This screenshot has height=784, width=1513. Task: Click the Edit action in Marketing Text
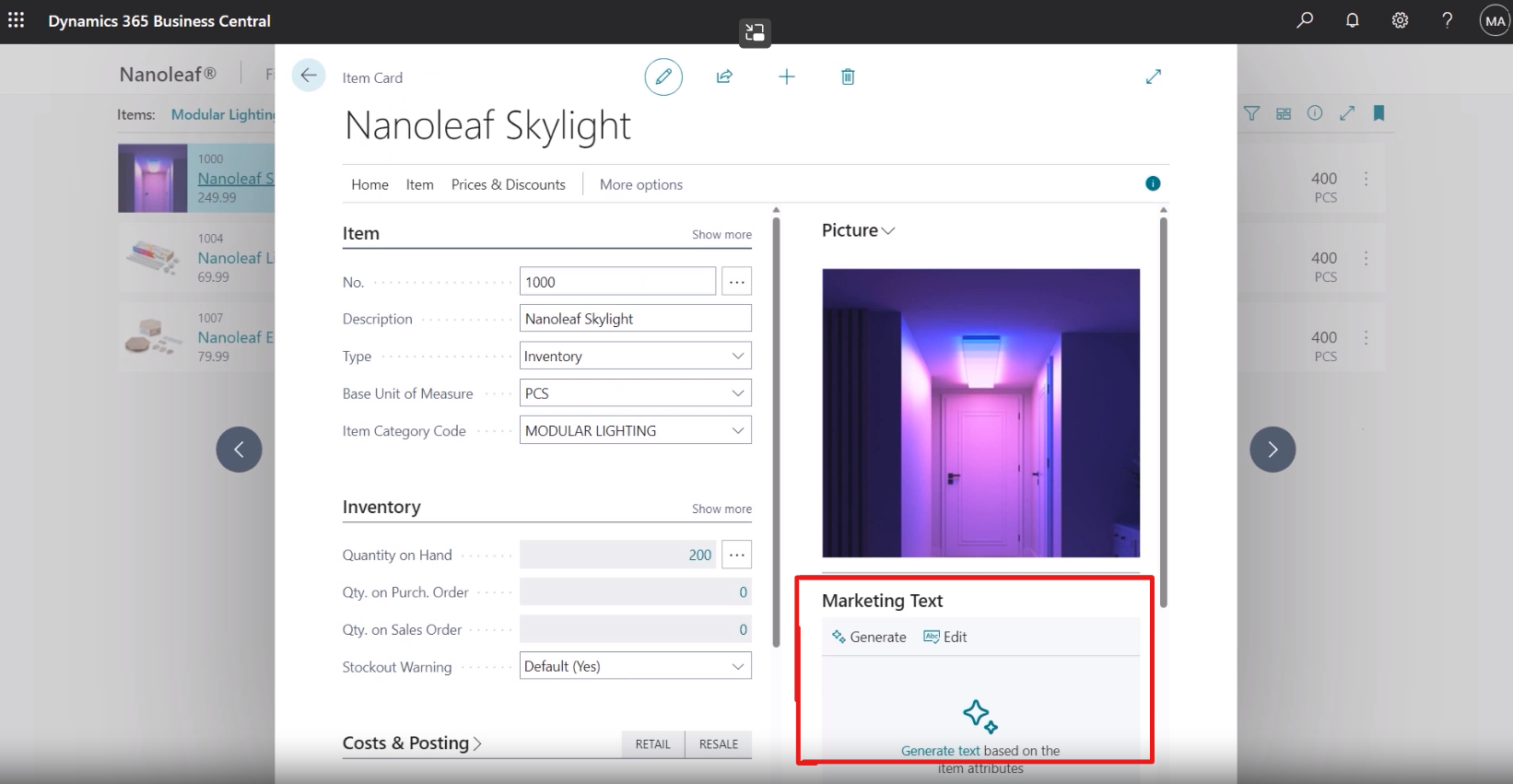tap(945, 637)
